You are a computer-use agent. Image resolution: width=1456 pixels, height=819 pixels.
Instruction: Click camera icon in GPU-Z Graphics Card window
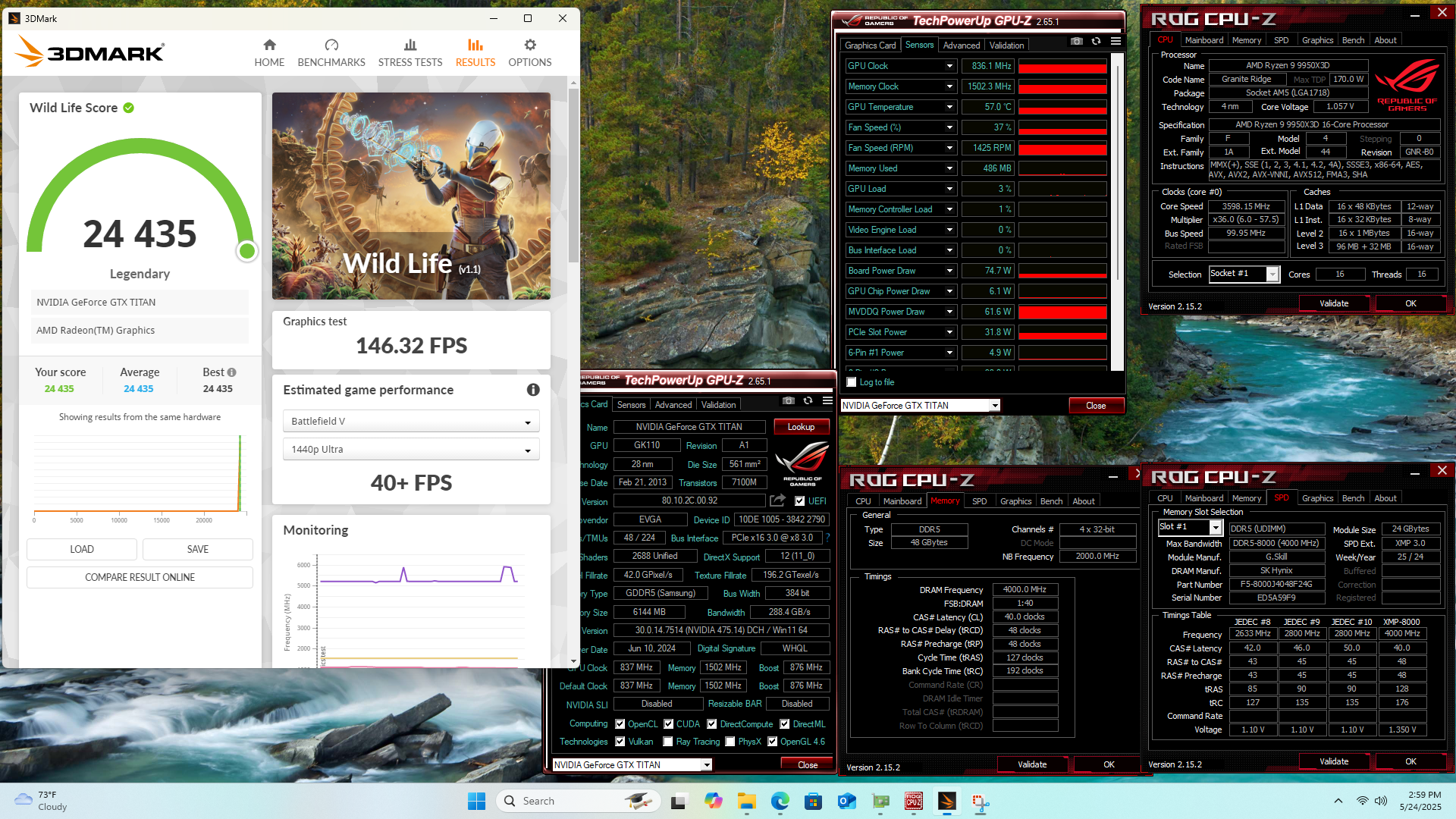(789, 400)
